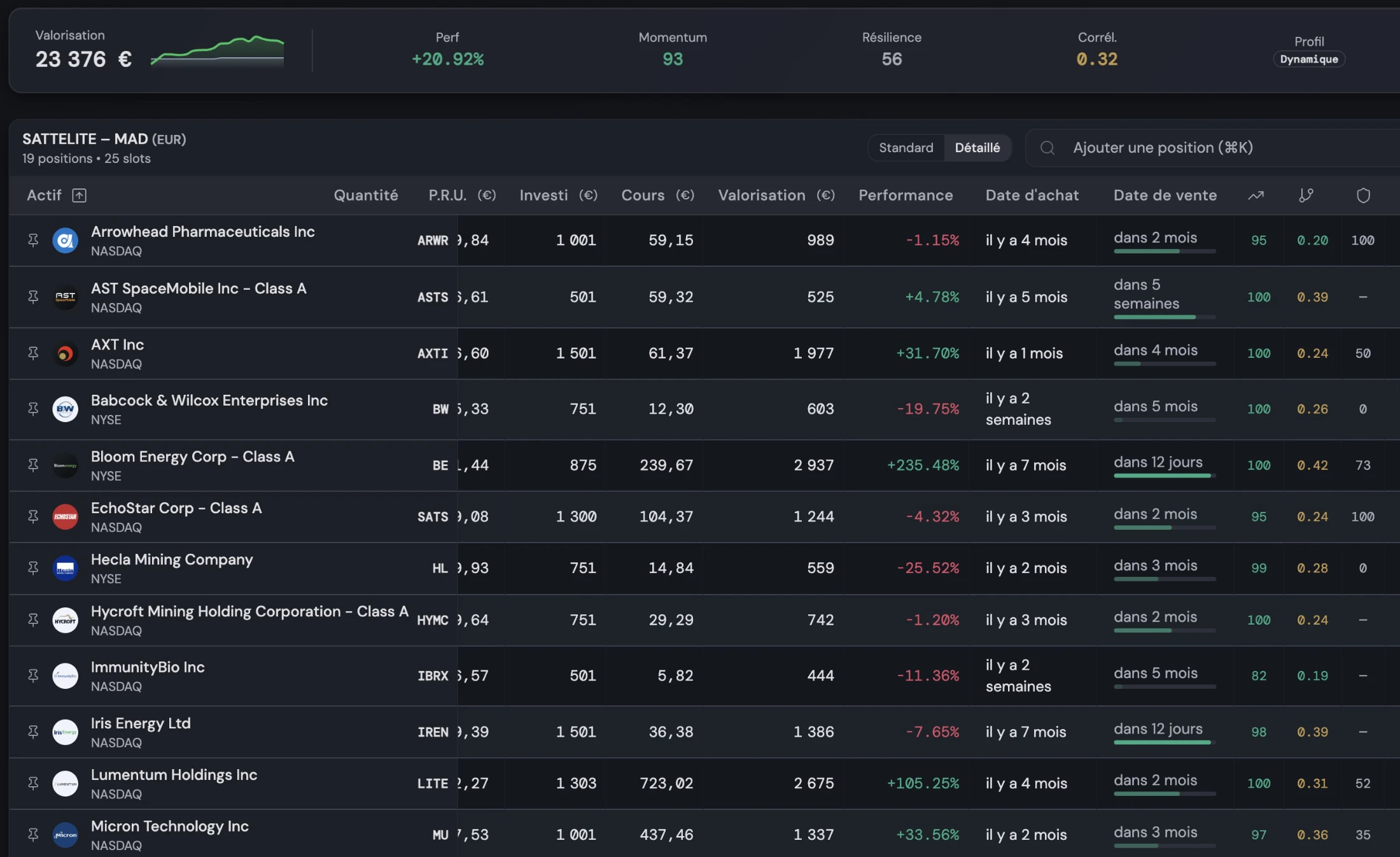Open Bloom Energy Corp - Class A
Image resolution: width=1400 pixels, height=857 pixels.
click(192, 457)
